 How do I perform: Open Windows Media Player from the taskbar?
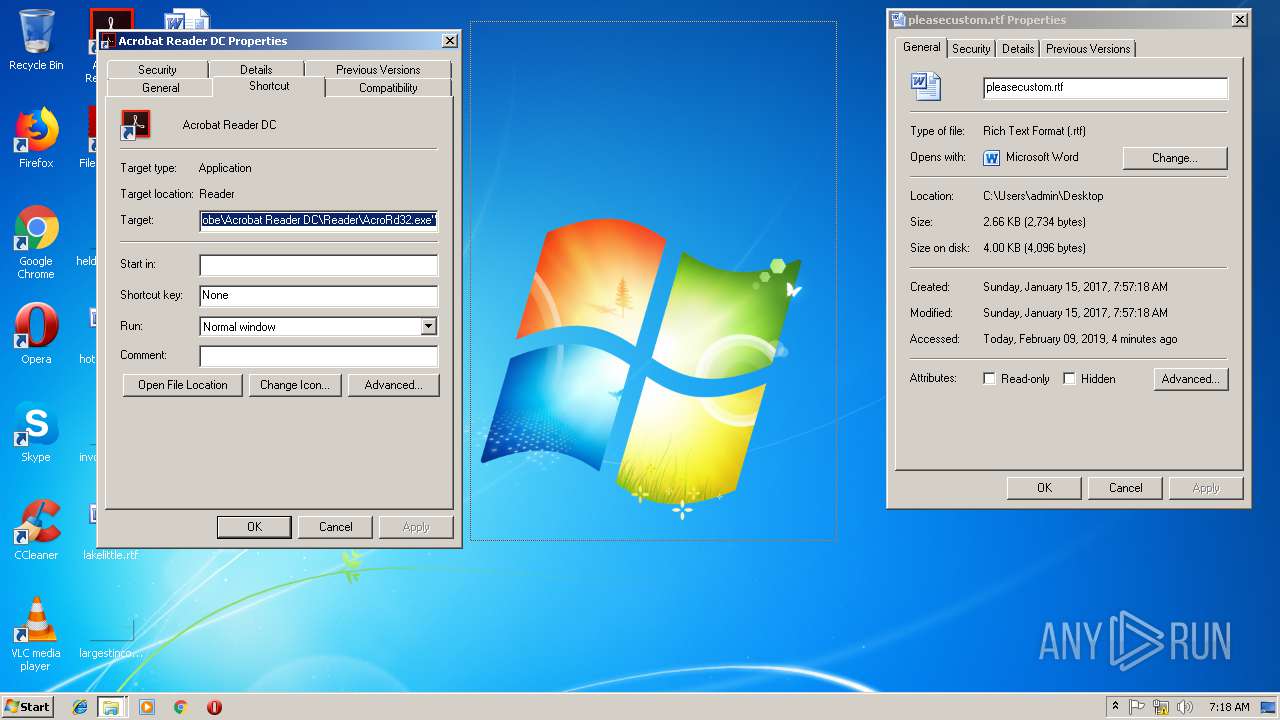coord(147,707)
